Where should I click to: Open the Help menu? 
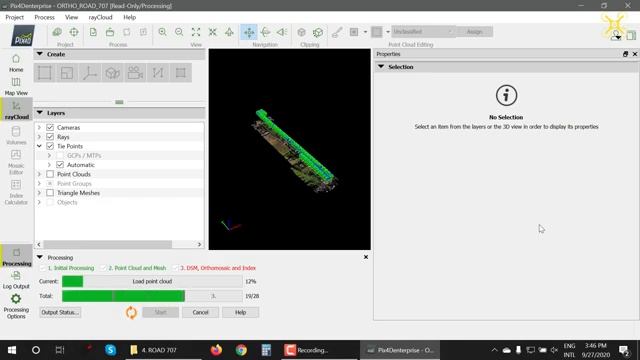click(129, 17)
